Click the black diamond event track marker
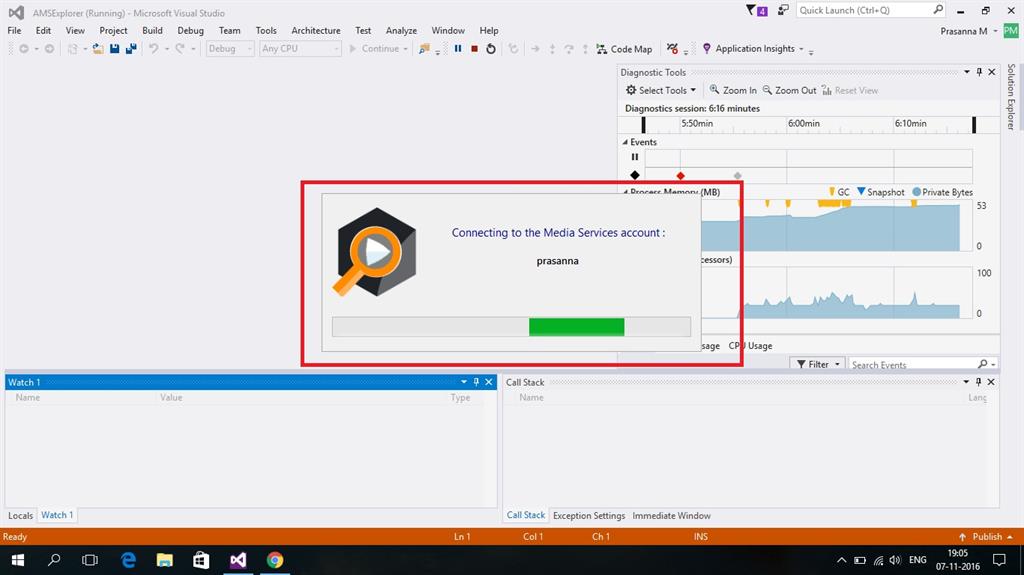This screenshot has height=575, width=1024. click(x=635, y=175)
